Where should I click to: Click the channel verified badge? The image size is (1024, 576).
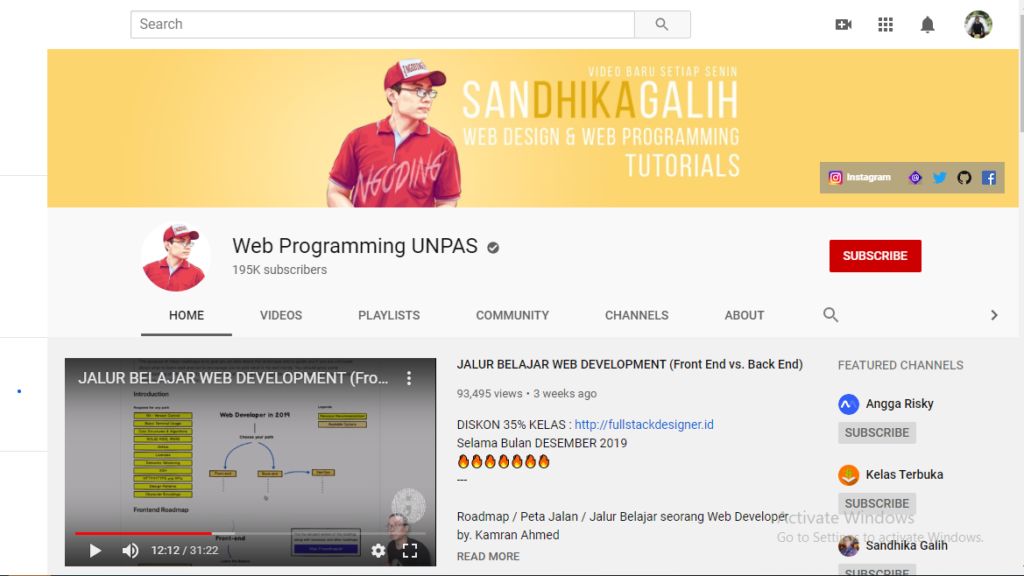(493, 248)
